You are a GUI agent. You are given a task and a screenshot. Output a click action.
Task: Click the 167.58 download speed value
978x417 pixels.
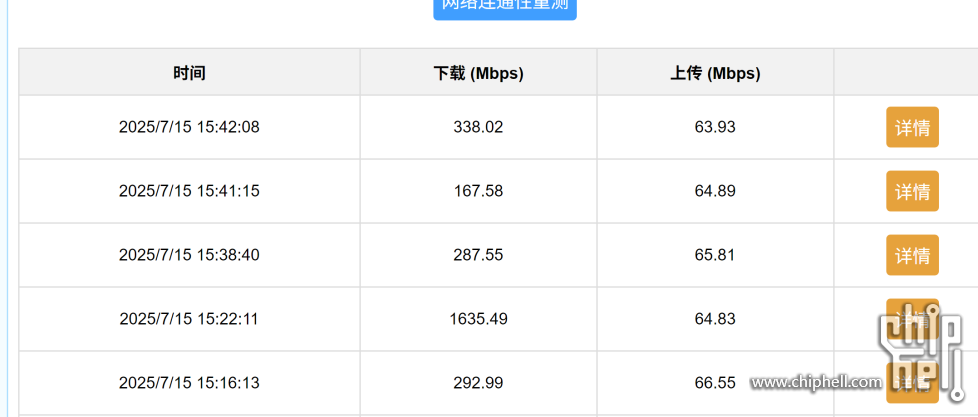[478, 191]
